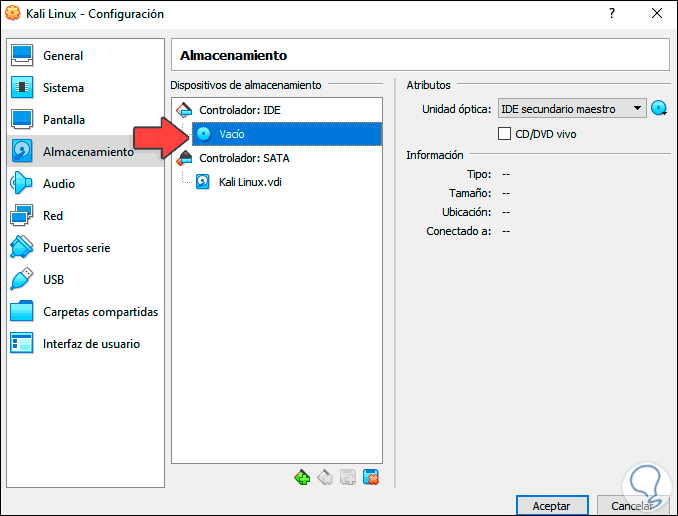Click the Aceptar button
The width and height of the screenshot is (678, 516).
tap(552, 506)
